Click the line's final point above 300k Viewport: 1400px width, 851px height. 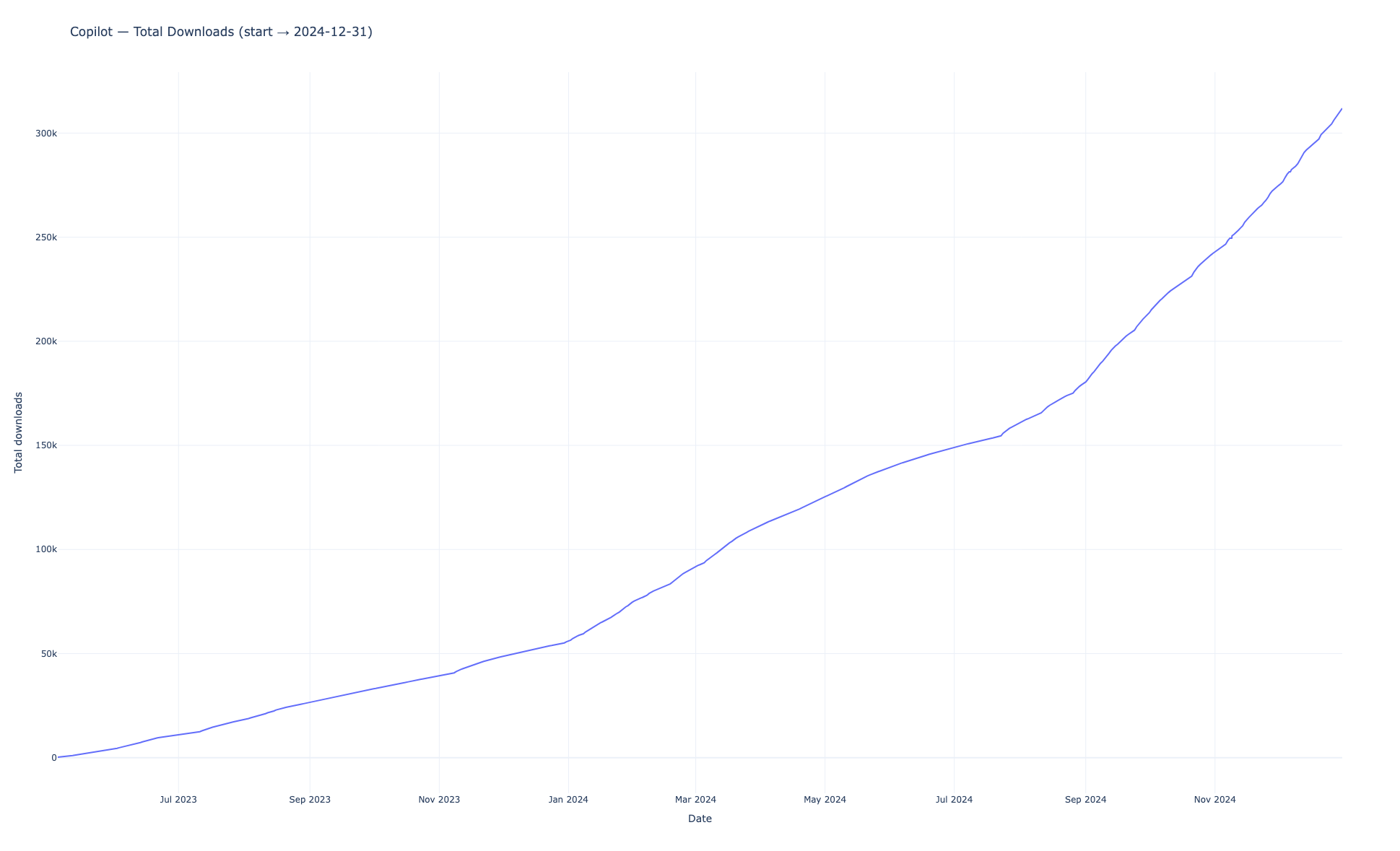pos(1342,109)
